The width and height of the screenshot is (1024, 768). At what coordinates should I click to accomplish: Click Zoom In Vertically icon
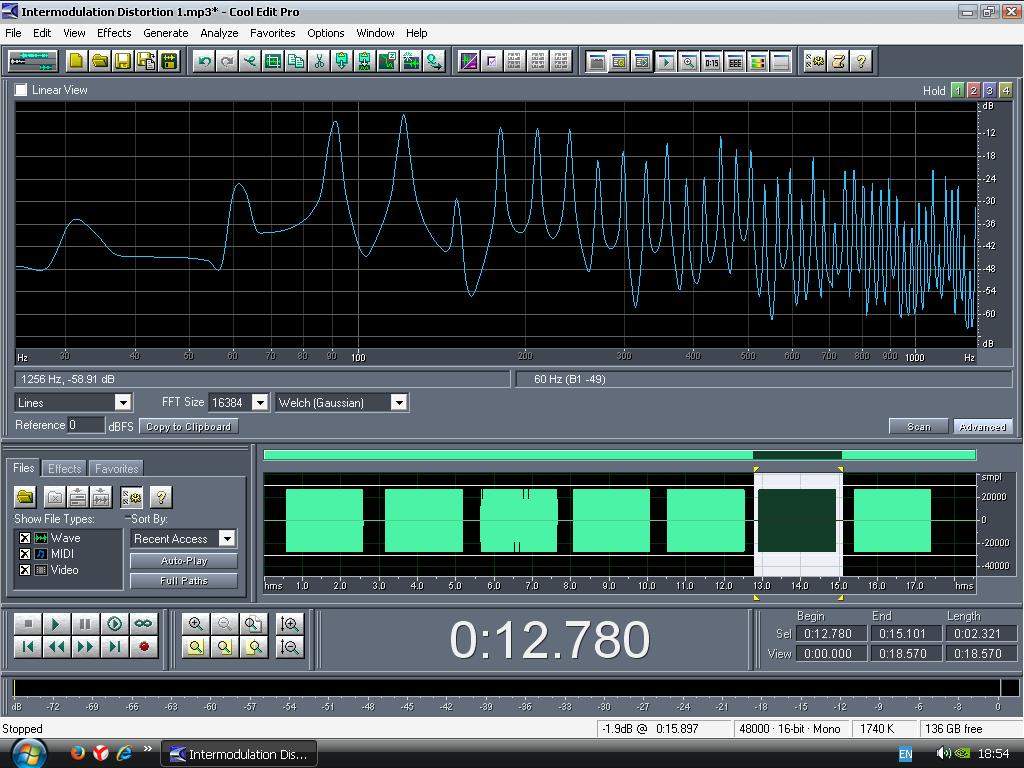[x=289, y=624]
